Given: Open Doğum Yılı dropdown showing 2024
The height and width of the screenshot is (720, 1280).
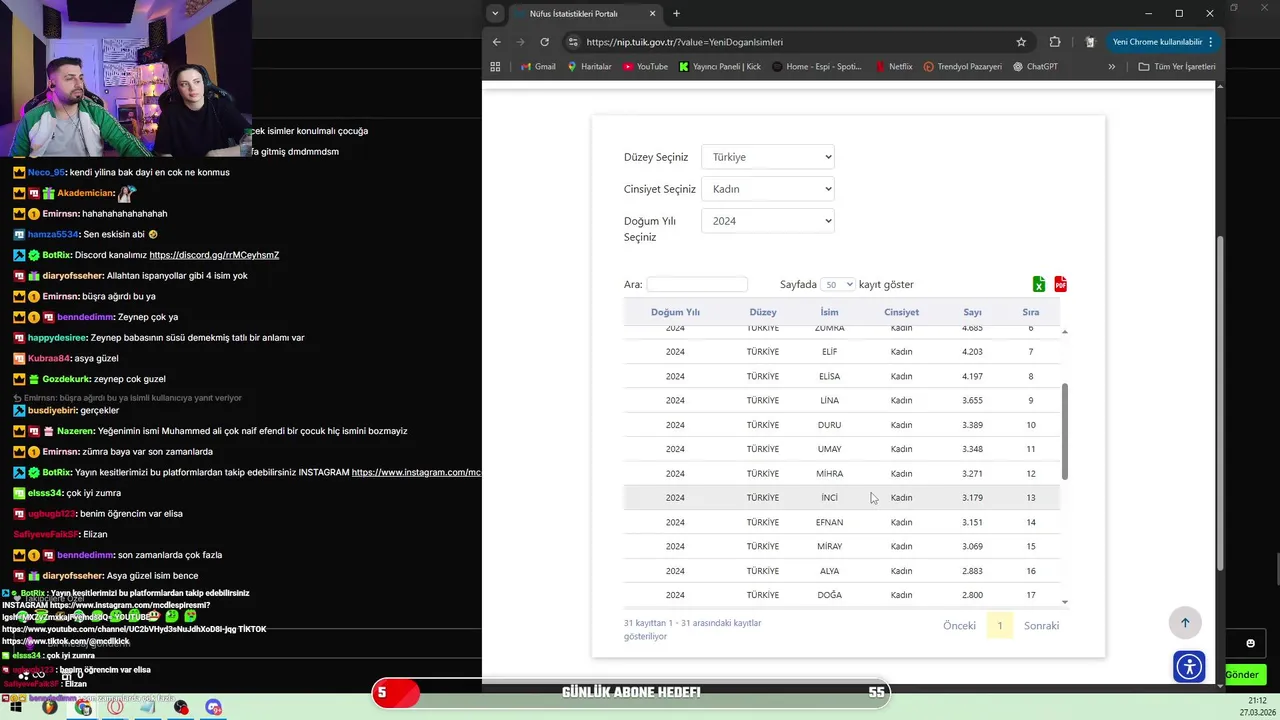Looking at the screenshot, I should (767, 221).
